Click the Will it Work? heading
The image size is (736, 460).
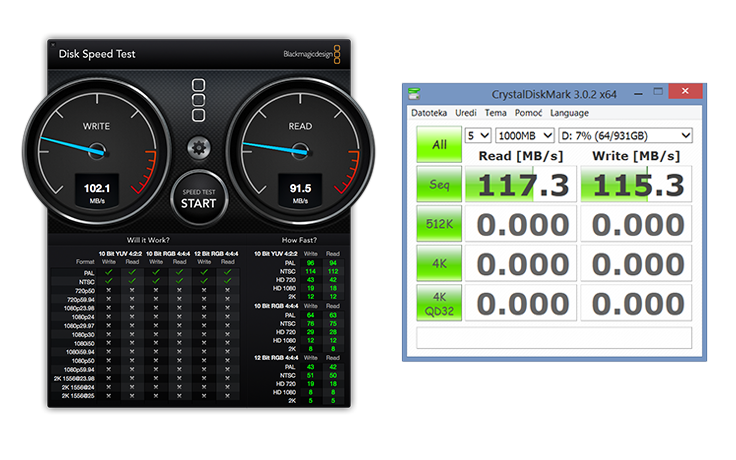(148, 240)
